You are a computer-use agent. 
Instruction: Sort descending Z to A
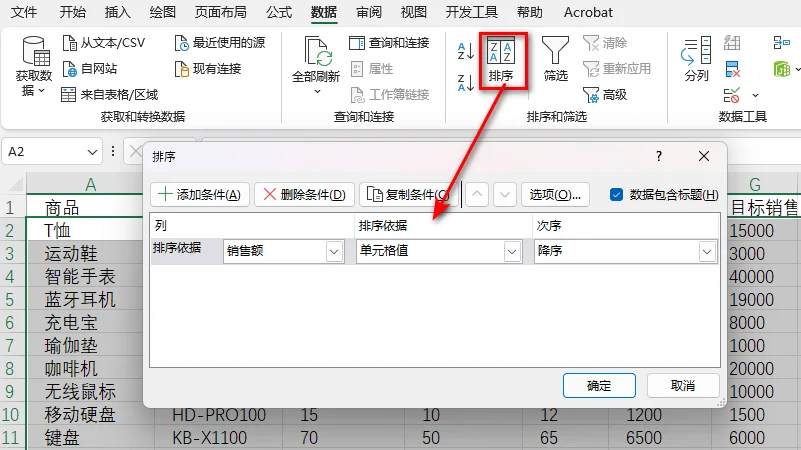[x=466, y=83]
